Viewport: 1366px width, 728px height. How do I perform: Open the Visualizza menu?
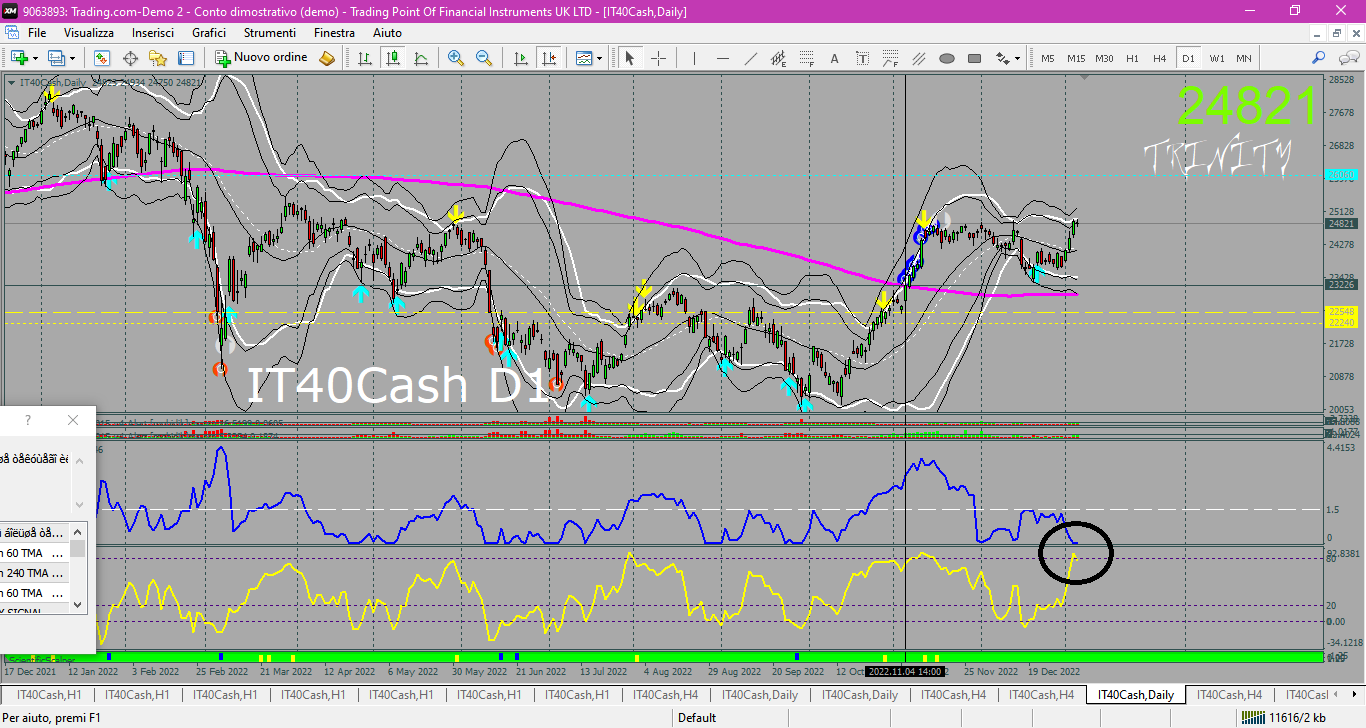pos(89,33)
